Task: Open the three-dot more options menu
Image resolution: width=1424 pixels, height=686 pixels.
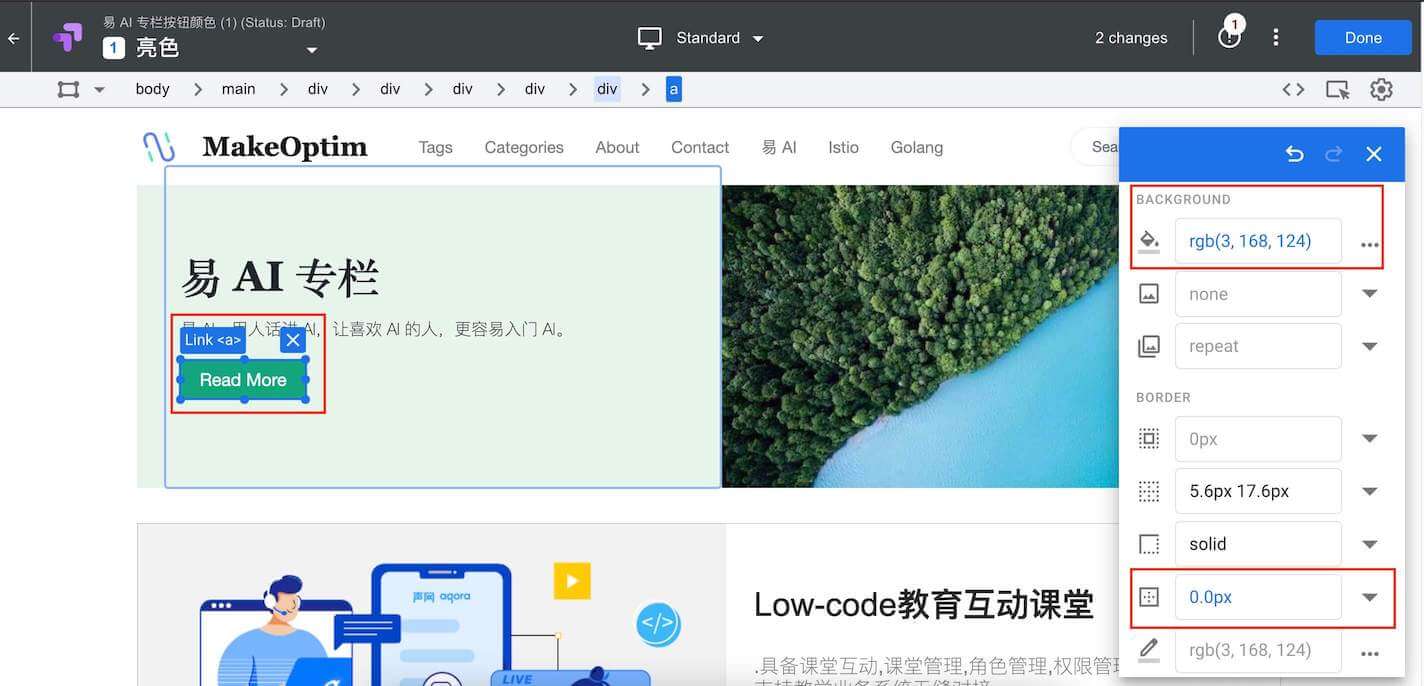Action: [x=1275, y=37]
